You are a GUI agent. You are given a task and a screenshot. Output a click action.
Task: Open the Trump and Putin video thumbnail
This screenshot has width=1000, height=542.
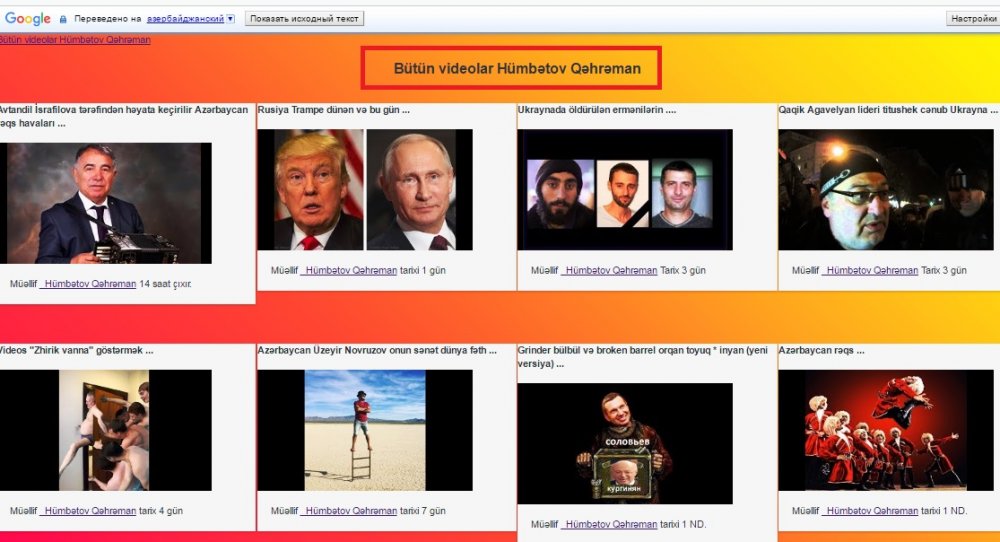pyautogui.click(x=365, y=189)
